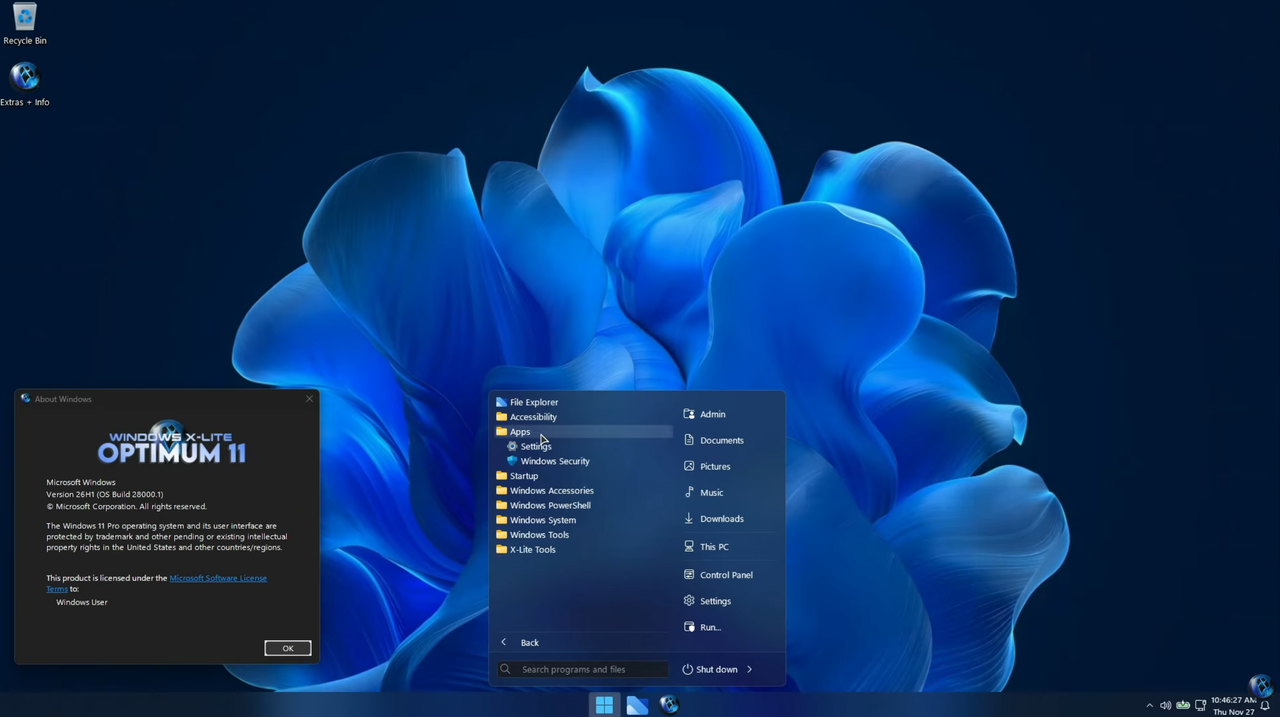Open the notification bell in the tray
Viewport: 1280px width, 717px height.
(x=1265, y=706)
